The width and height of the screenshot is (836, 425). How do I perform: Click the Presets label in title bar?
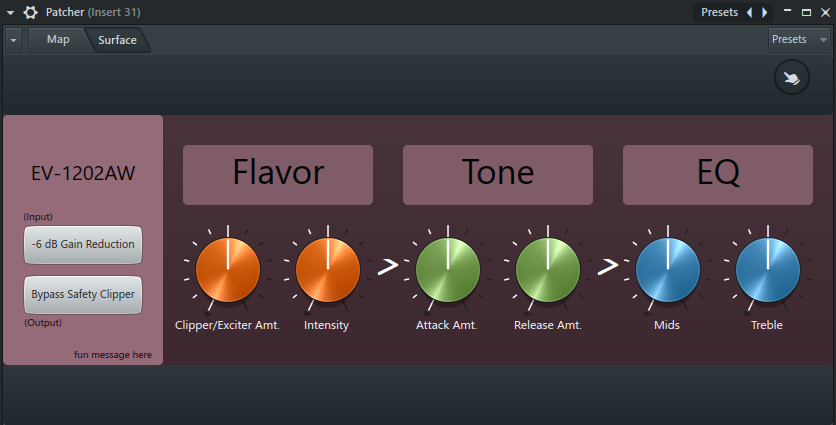click(719, 12)
